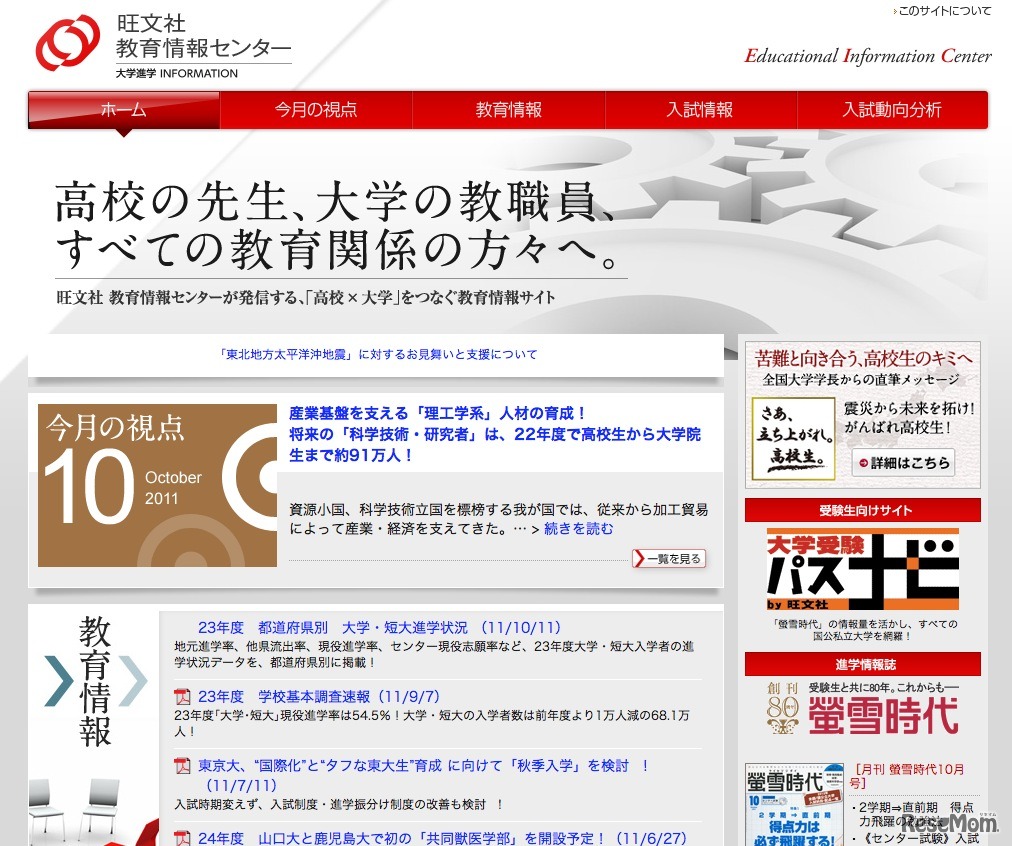Open the PDF icon beside 学校基本調査速報
Screen dimensions: 1012x846
click(x=183, y=697)
